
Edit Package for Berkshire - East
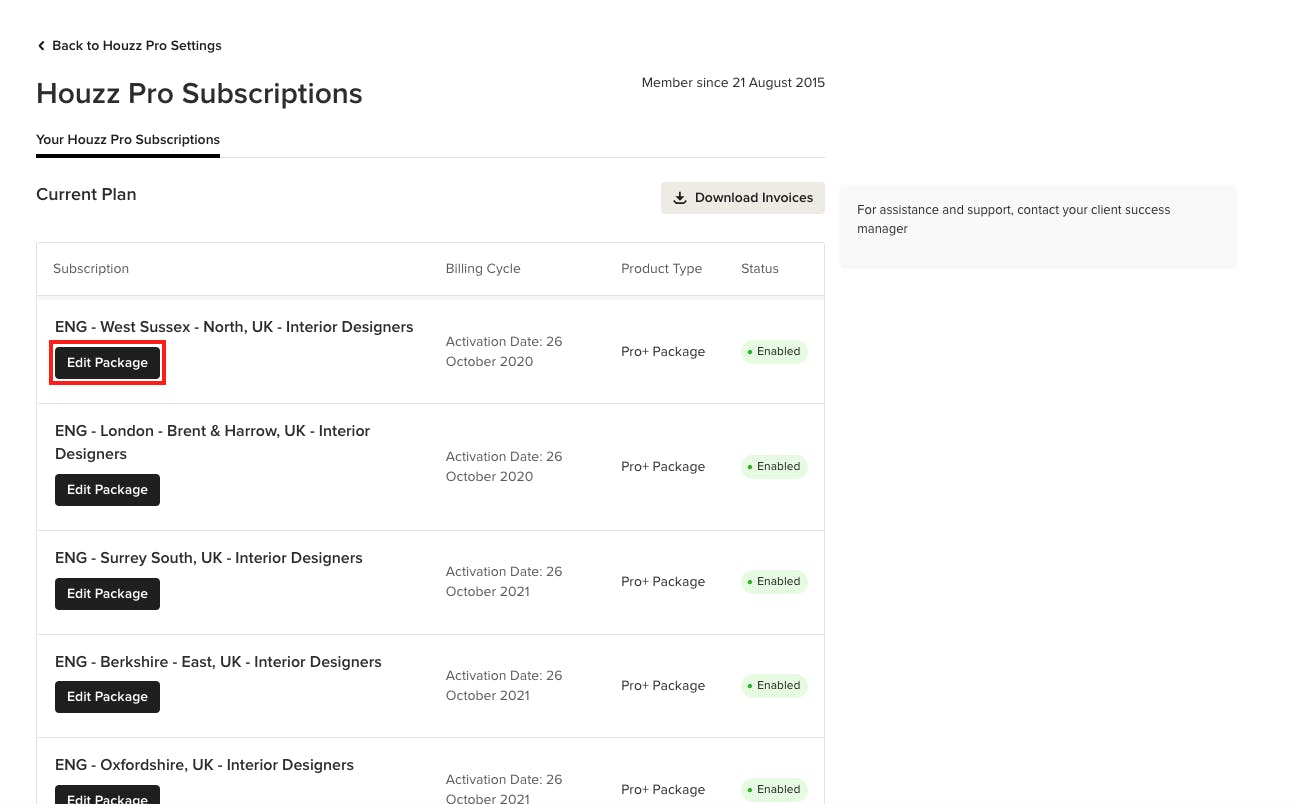(107, 697)
